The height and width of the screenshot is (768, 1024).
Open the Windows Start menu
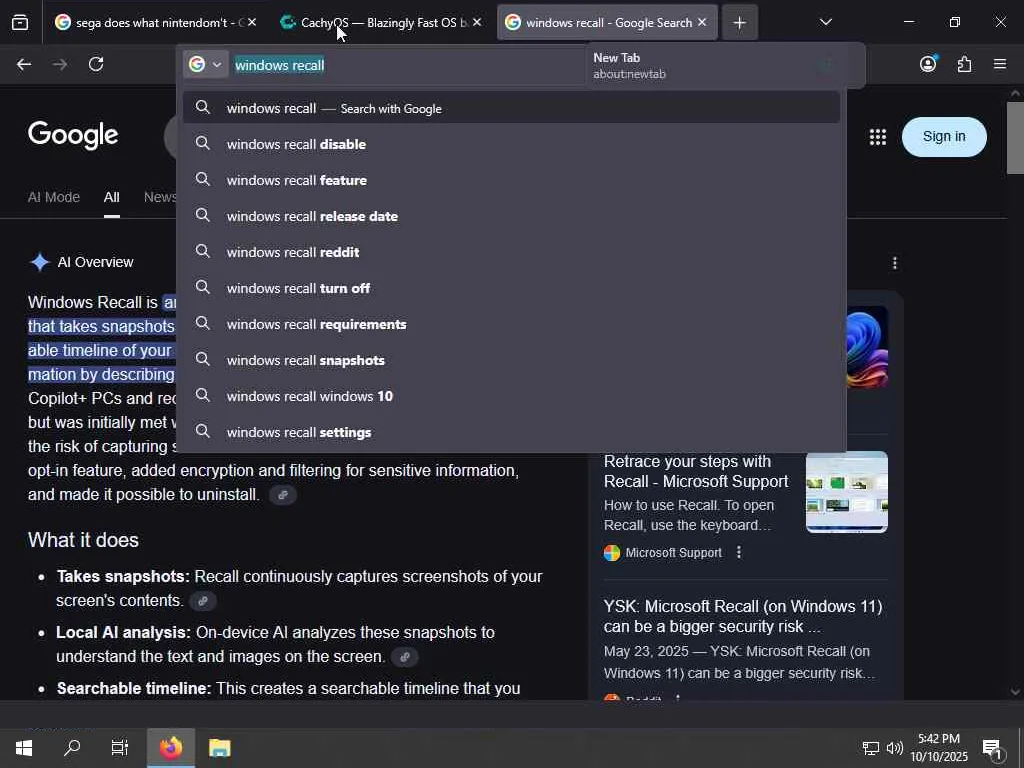(24, 748)
